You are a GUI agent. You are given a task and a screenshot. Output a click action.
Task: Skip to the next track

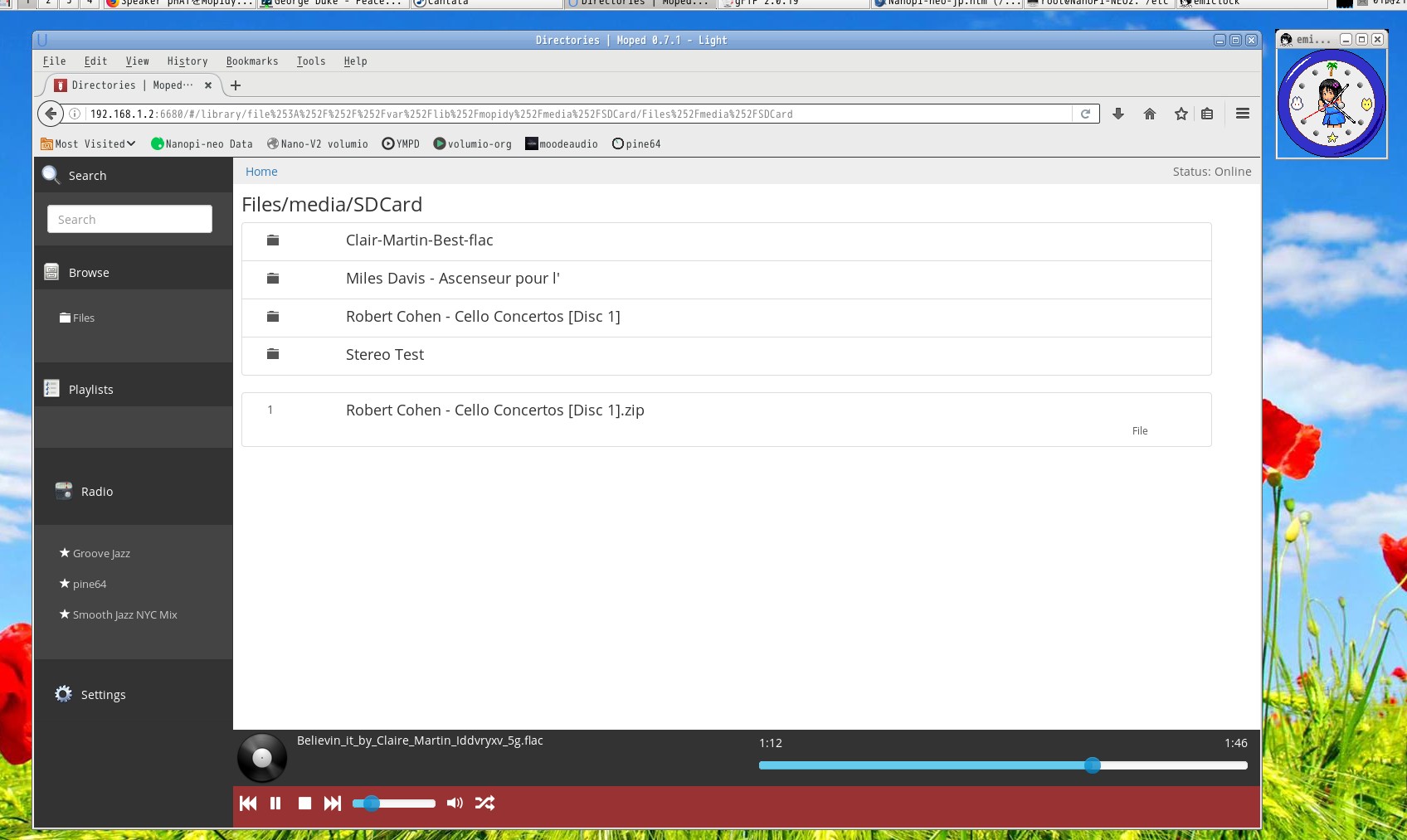[333, 803]
